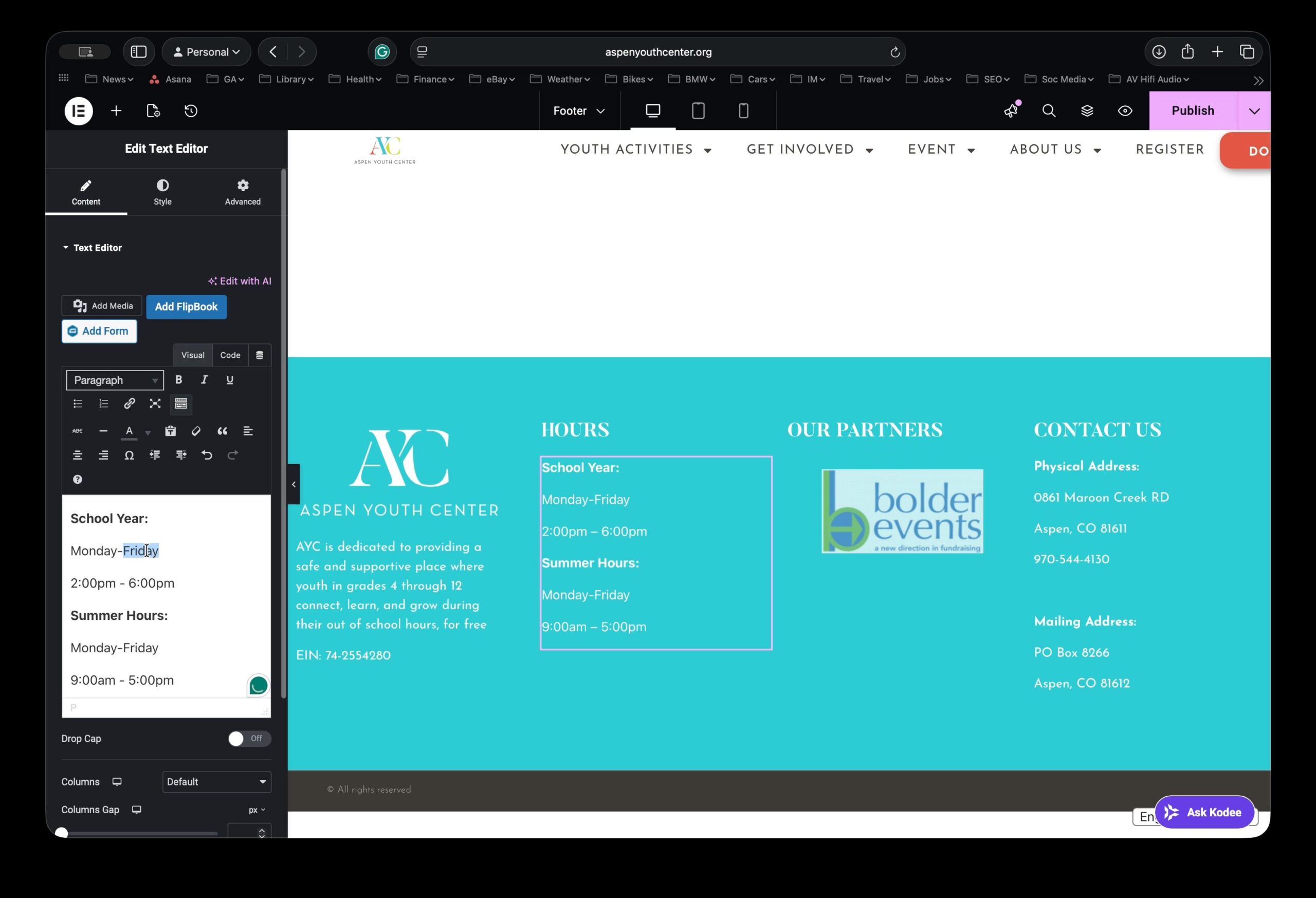Expand the Publish options arrow

click(1254, 111)
